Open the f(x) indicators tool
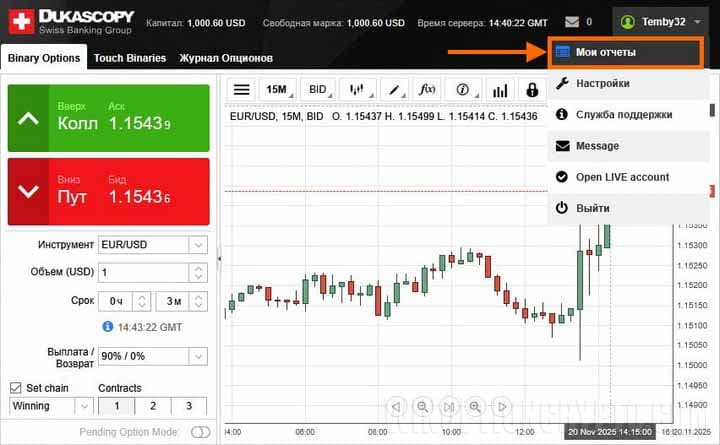The width and height of the screenshot is (720, 445). (427, 89)
